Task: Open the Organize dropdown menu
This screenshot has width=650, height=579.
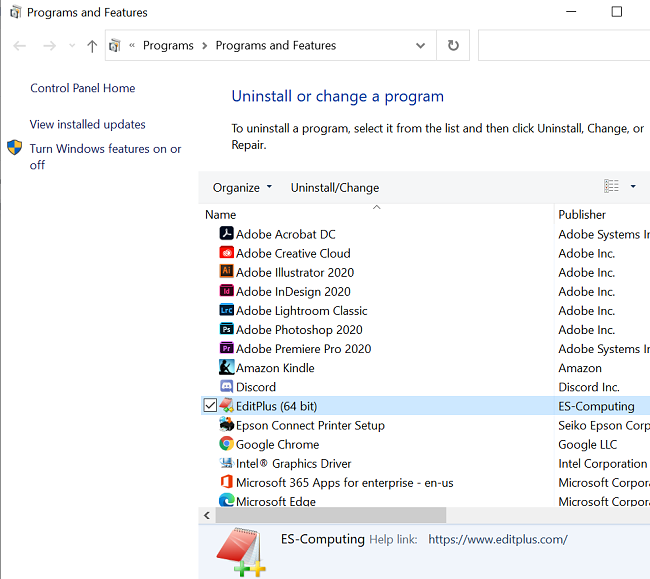Action: point(242,188)
